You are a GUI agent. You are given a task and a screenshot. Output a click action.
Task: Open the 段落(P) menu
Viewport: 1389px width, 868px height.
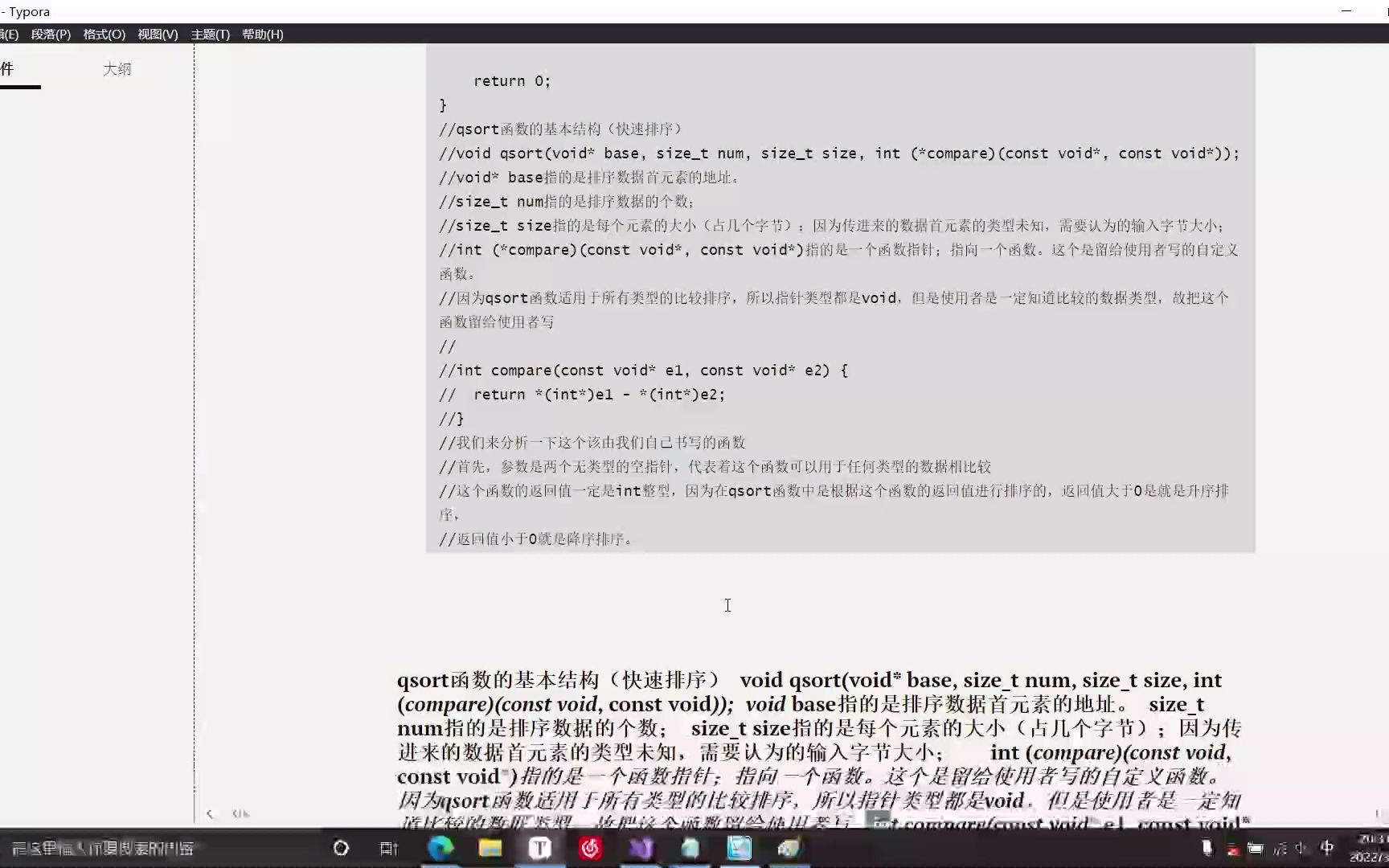coord(51,34)
